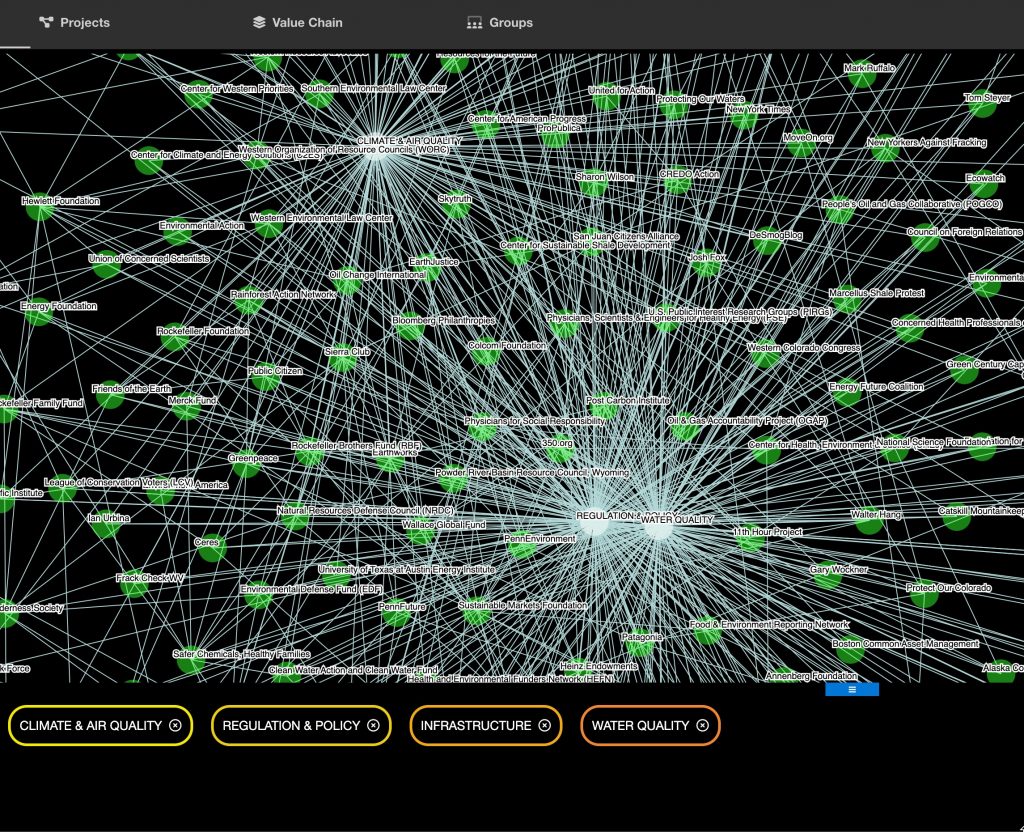
Task: Click the Marcellus Shale Protest label
Action: [x=876, y=293]
